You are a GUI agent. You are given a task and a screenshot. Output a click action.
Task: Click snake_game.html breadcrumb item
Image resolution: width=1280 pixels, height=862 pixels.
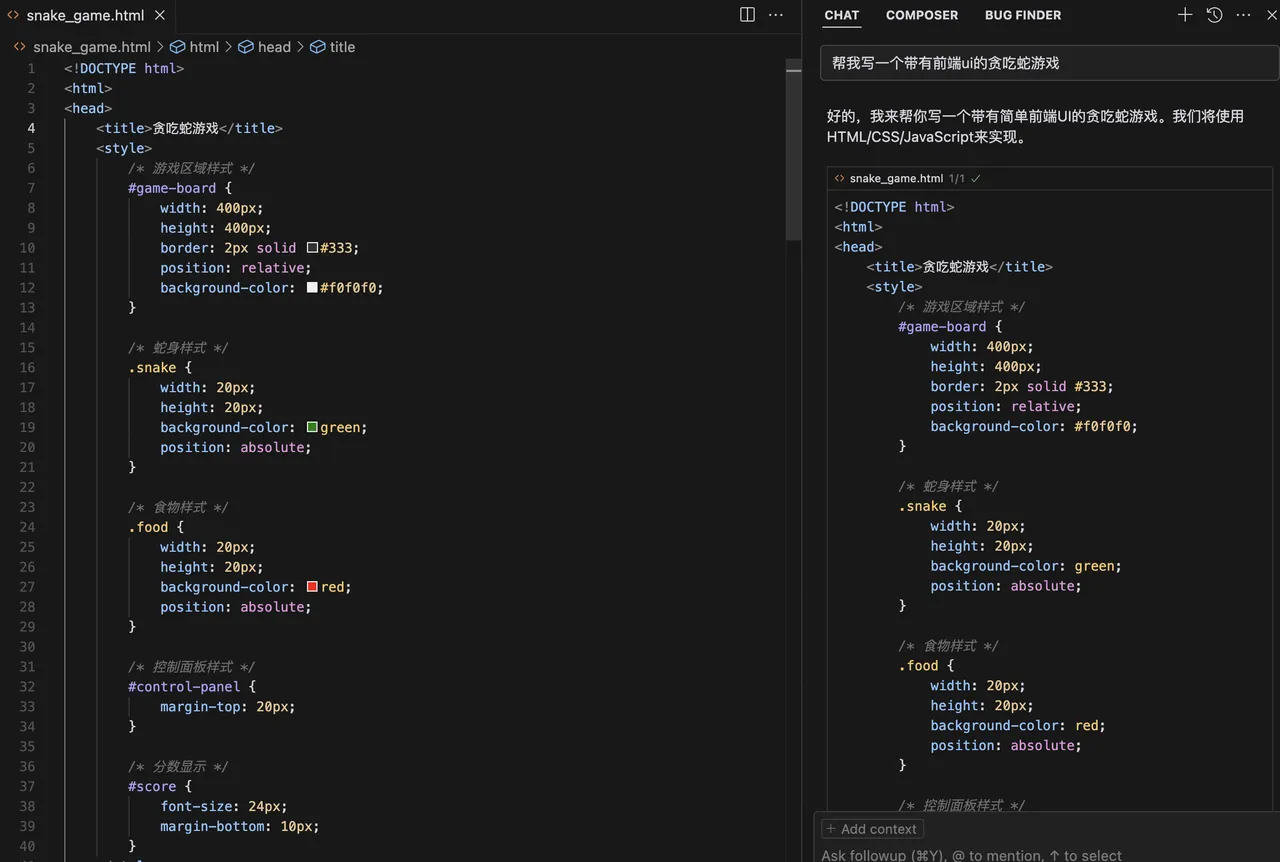(92, 47)
